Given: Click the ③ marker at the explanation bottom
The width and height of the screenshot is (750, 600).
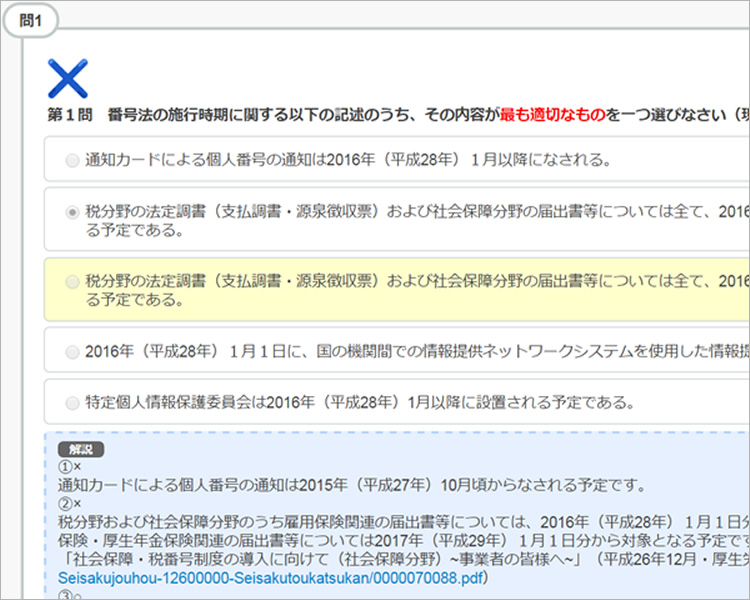Looking at the screenshot, I should coord(66,595).
